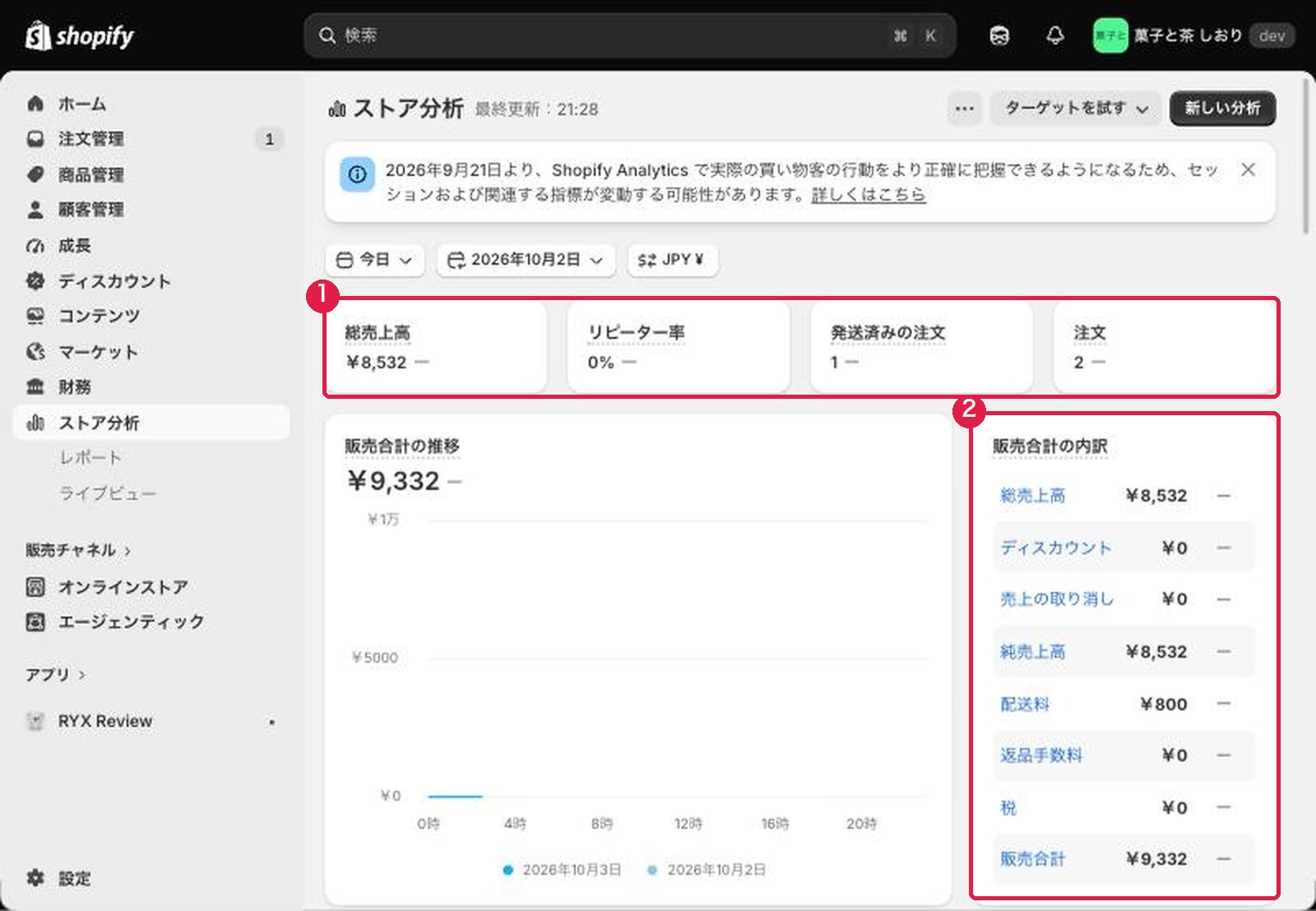Screen dimensions: 1316x911
Task: Click the blue info icon in banner
Action: [x=357, y=174]
